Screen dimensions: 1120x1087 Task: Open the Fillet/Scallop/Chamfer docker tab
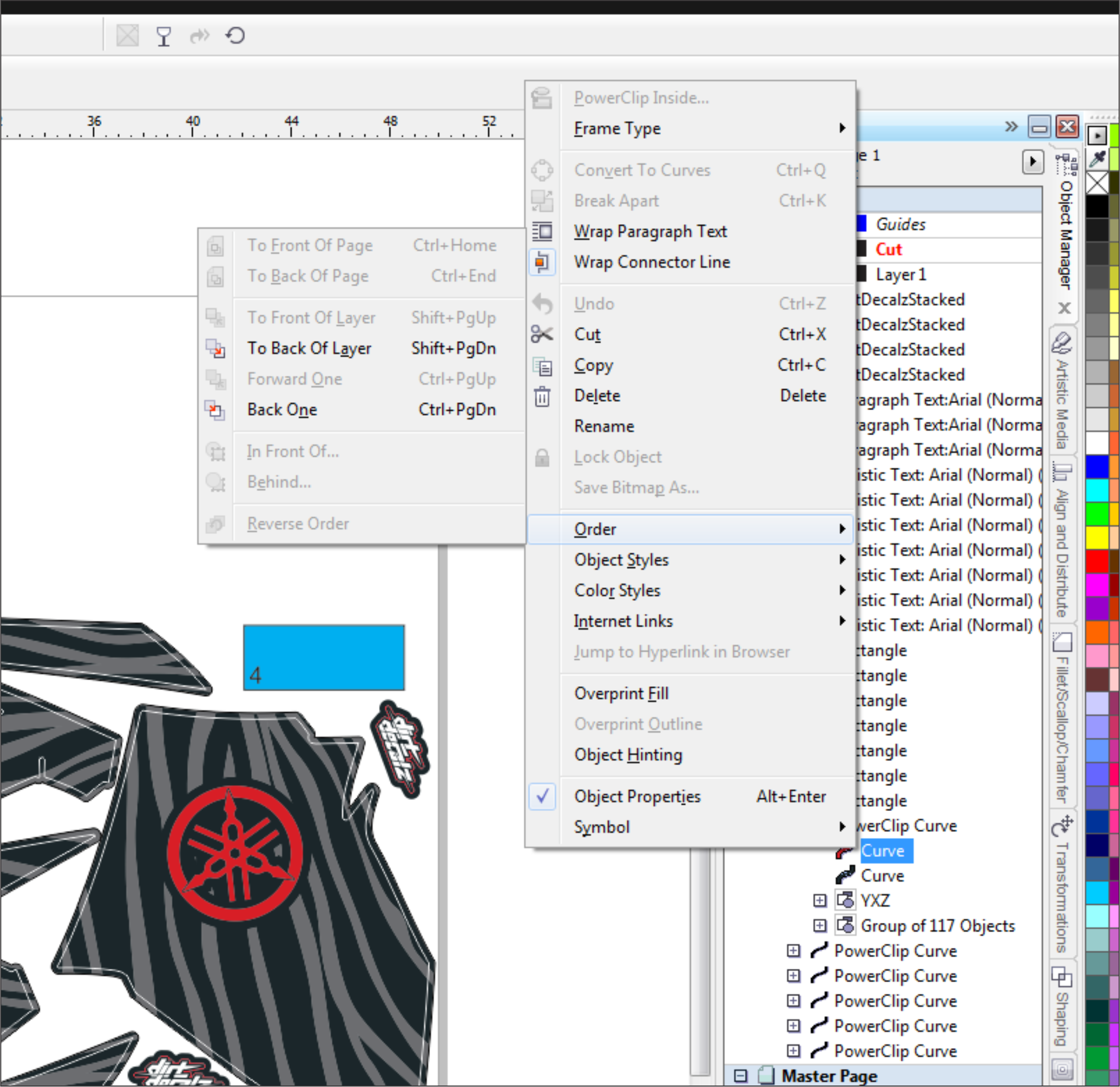1062,717
